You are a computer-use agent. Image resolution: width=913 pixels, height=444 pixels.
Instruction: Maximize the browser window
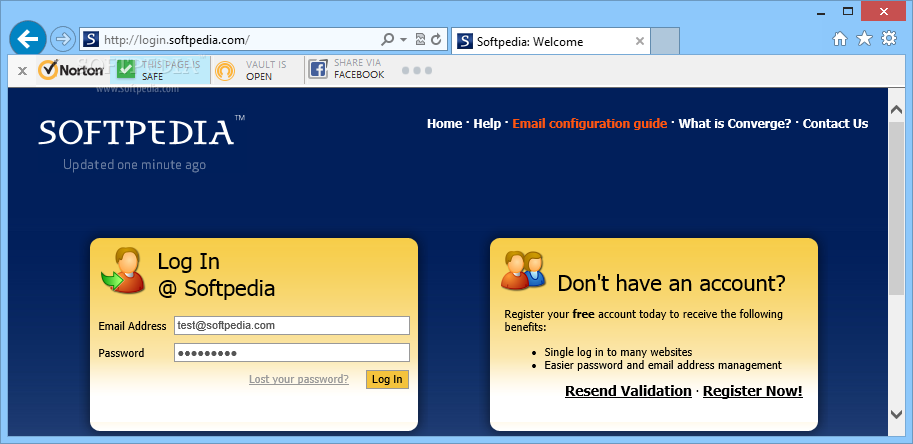pyautogui.click(x=848, y=11)
